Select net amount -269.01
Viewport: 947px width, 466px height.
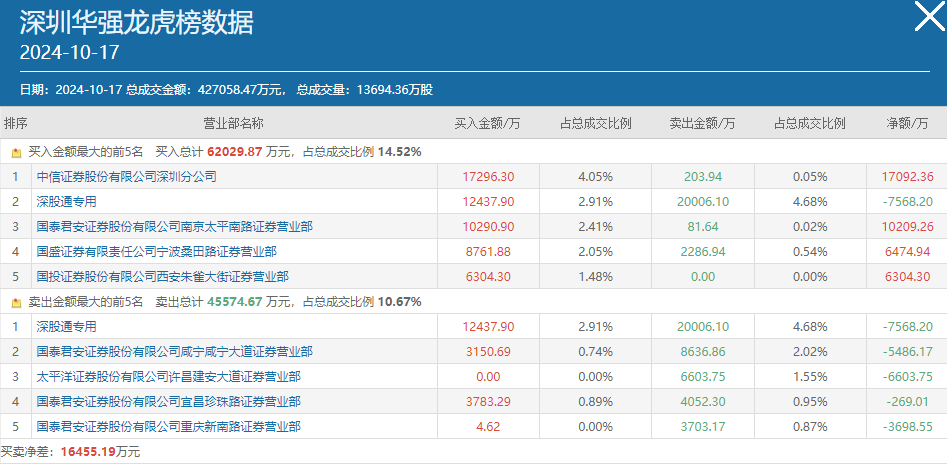[907, 402]
